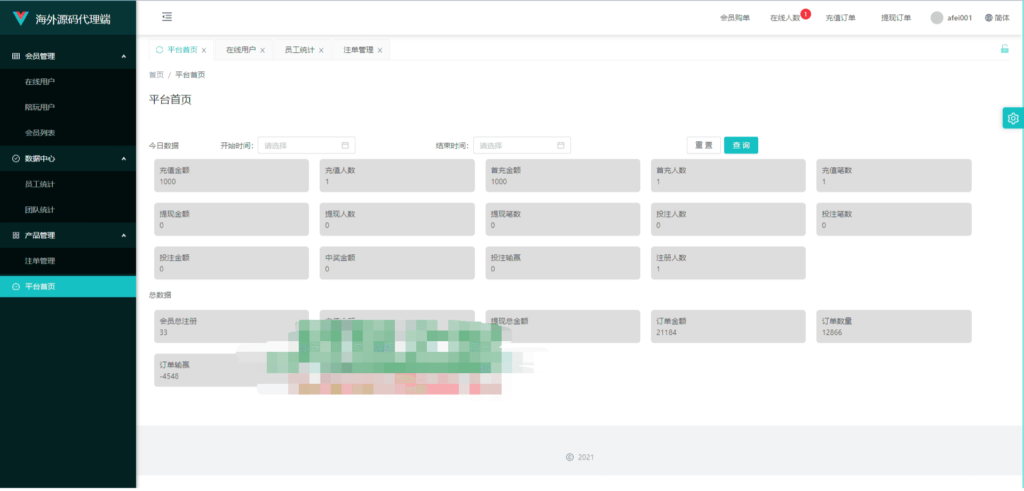
Task: Click the 投注人数 card
Action: pos(728,219)
